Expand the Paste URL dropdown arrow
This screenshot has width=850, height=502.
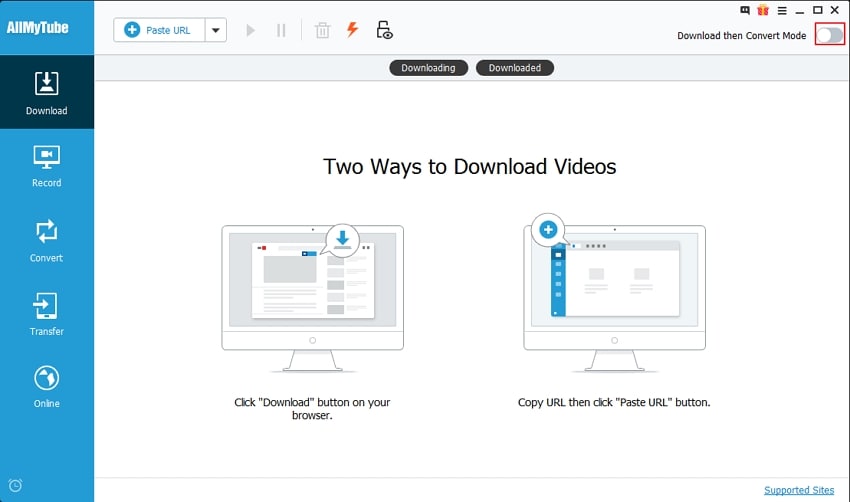pos(215,30)
